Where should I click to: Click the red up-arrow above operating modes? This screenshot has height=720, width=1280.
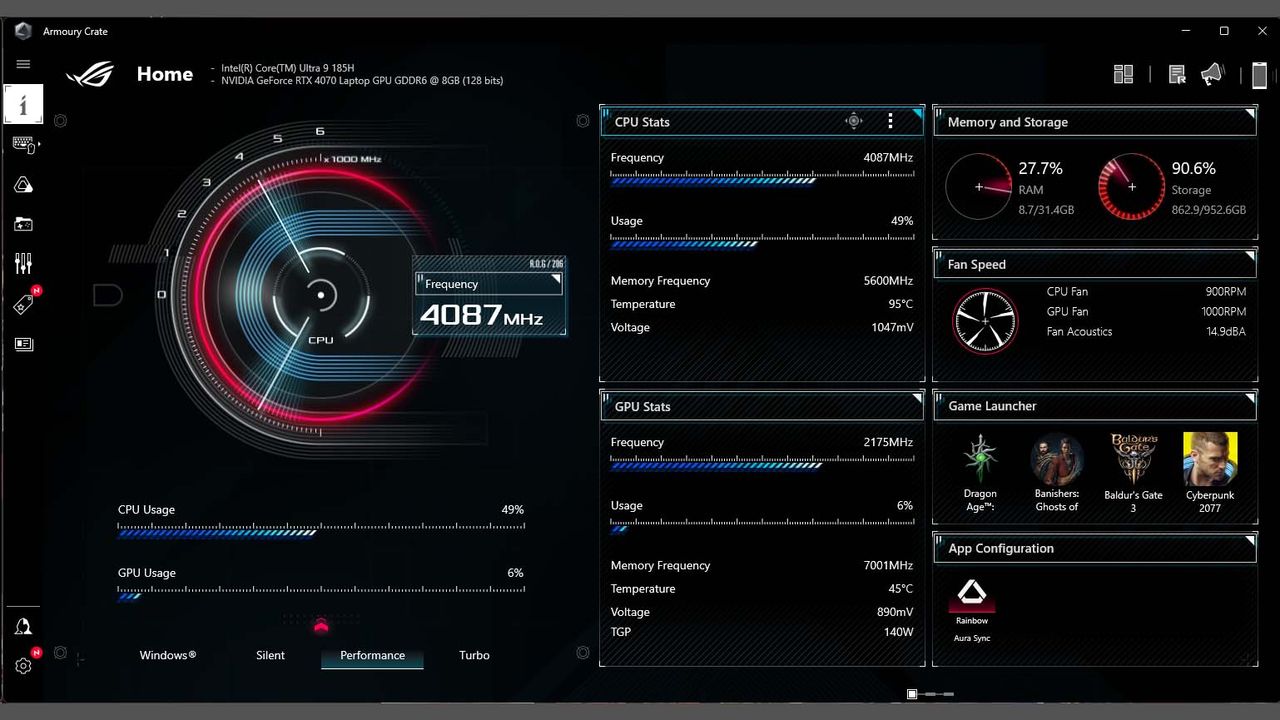pyautogui.click(x=321, y=627)
